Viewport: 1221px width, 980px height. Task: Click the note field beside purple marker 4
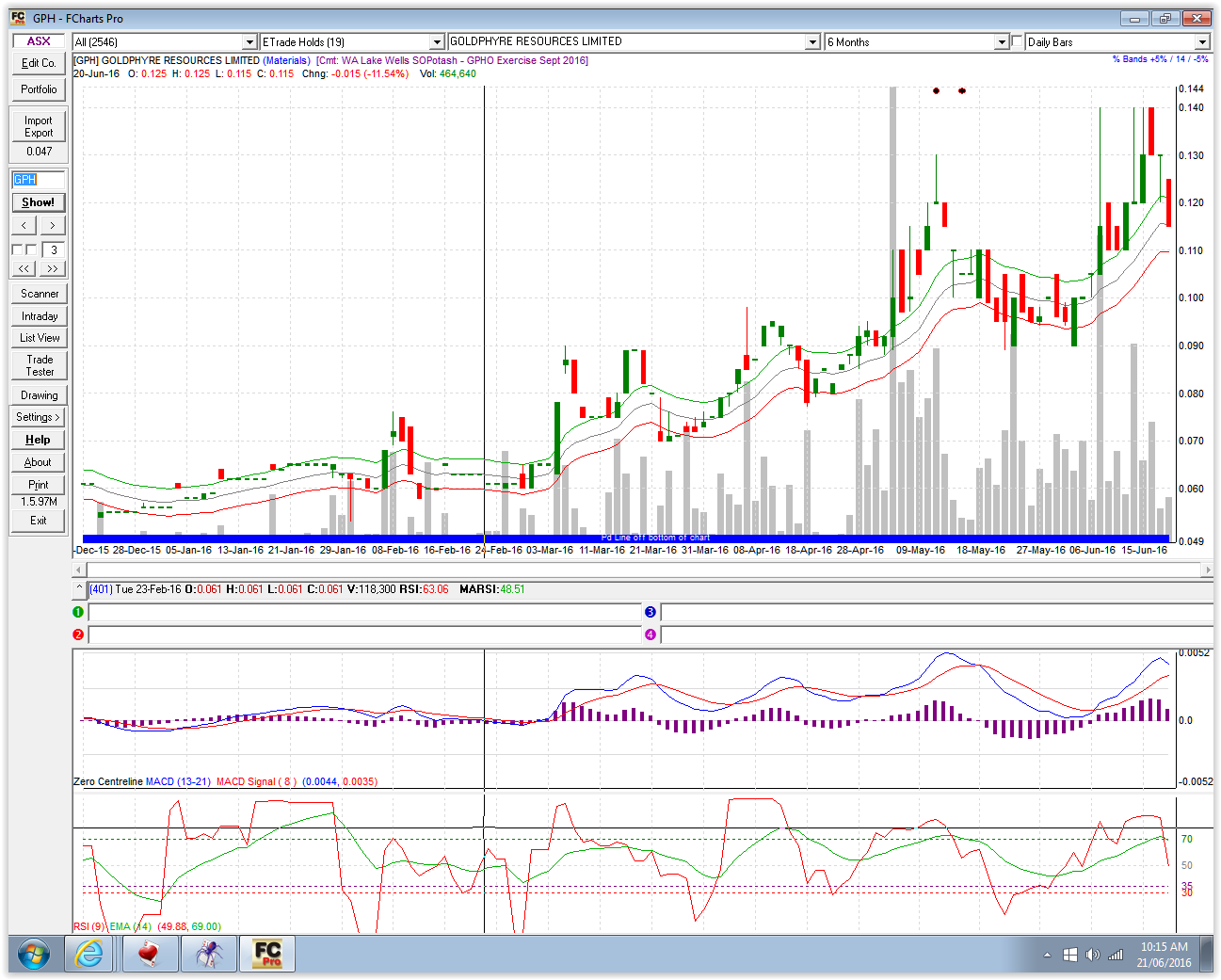click(937, 635)
